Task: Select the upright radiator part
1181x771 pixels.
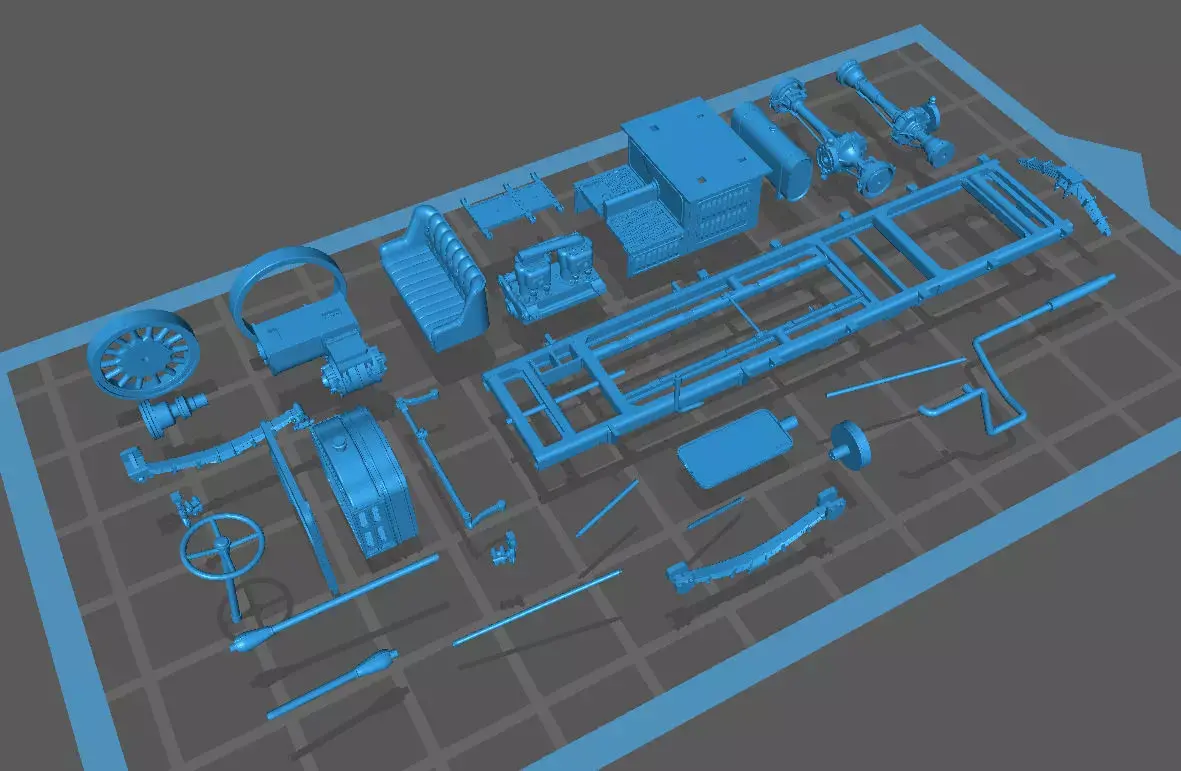Action: [x=363, y=480]
